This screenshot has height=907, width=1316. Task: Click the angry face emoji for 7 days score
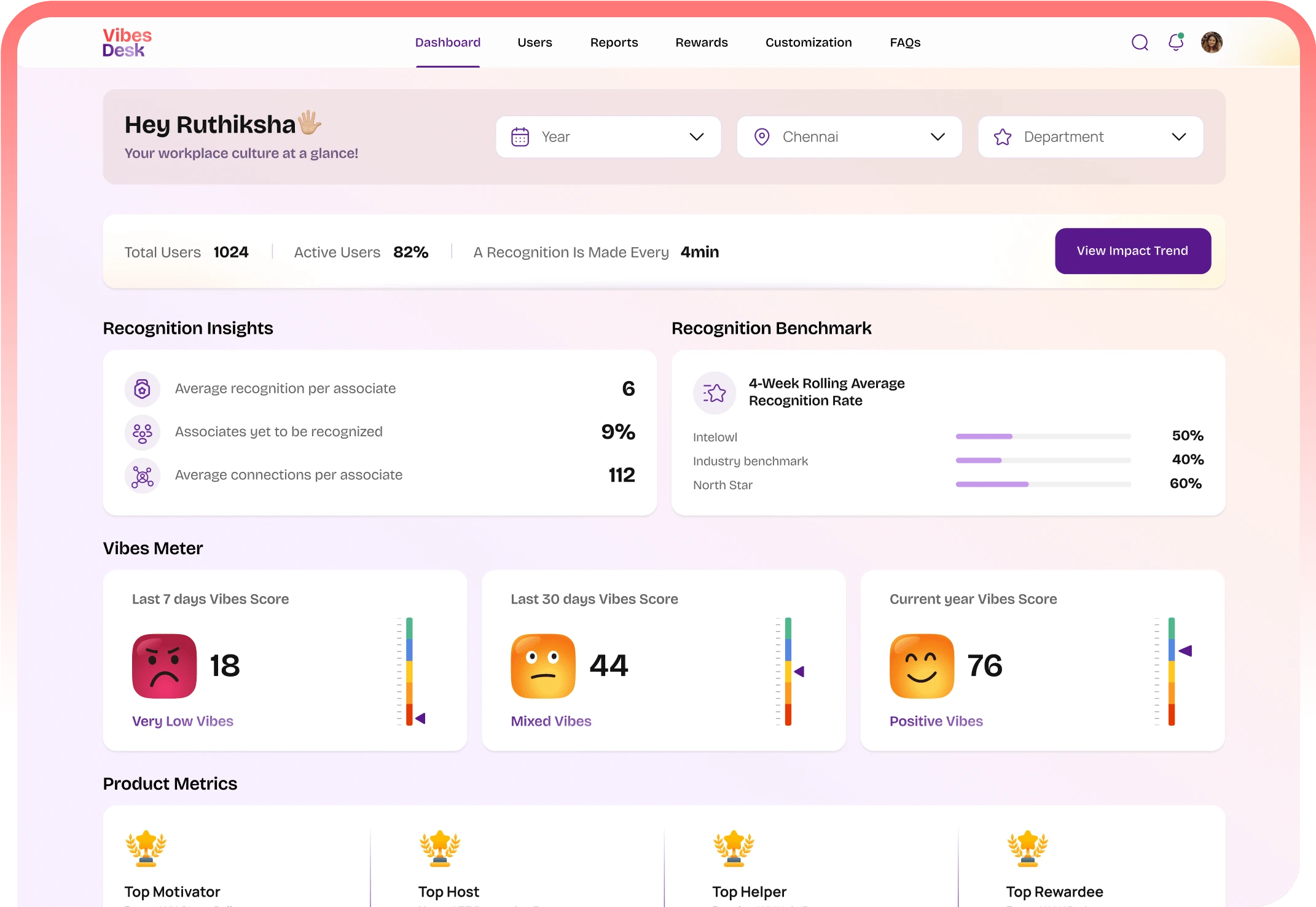click(x=164, y=666)
